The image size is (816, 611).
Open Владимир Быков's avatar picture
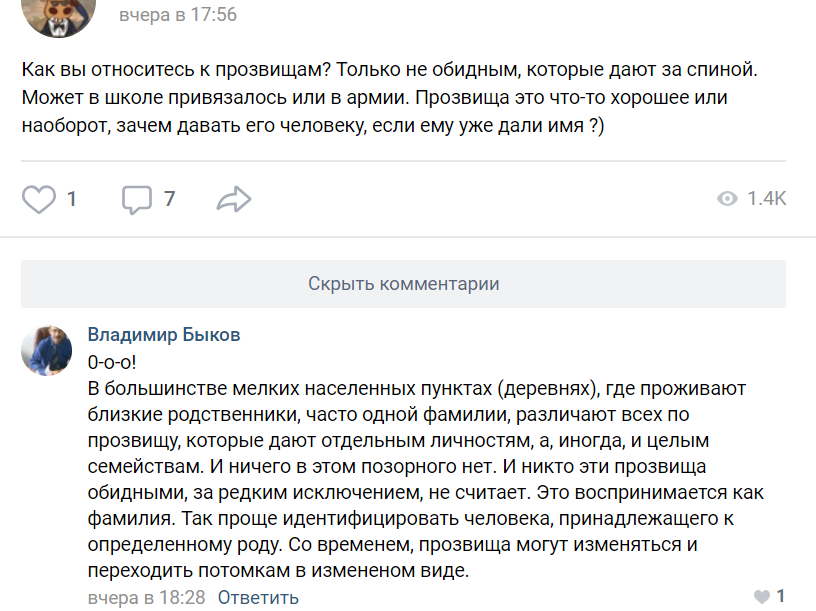coord(47,350)
